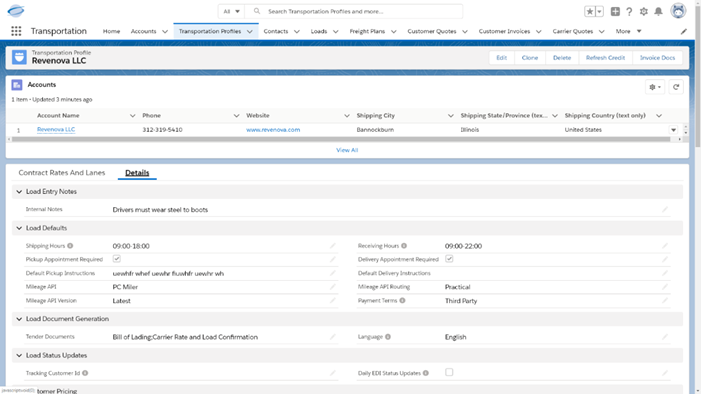Collapse the Load Defaults section

[19, 228]
